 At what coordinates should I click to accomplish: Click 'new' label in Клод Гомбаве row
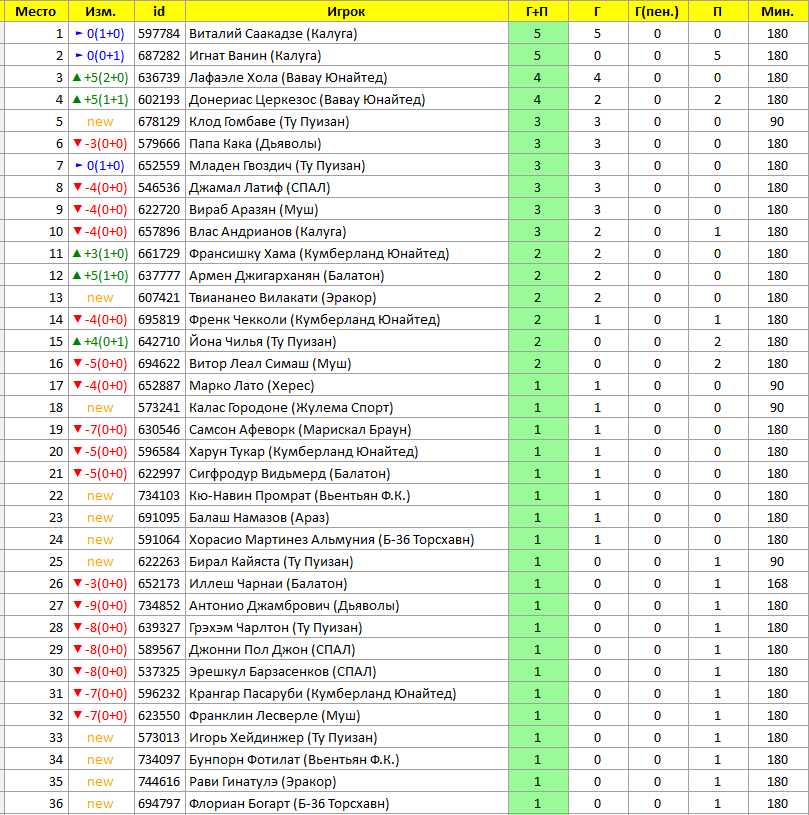coord(100,122)
